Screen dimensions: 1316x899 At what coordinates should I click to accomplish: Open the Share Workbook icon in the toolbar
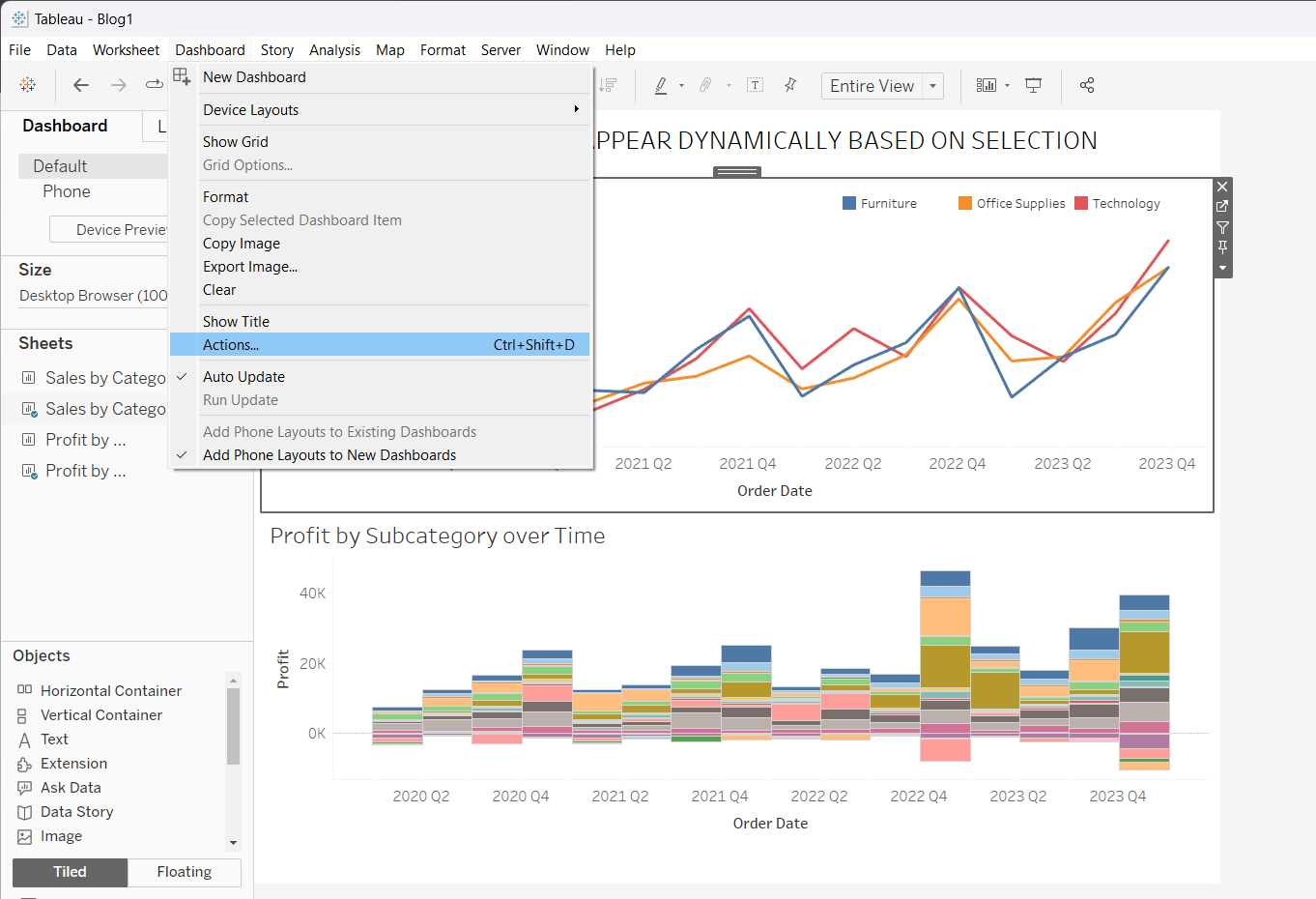tap(1087, 85)
